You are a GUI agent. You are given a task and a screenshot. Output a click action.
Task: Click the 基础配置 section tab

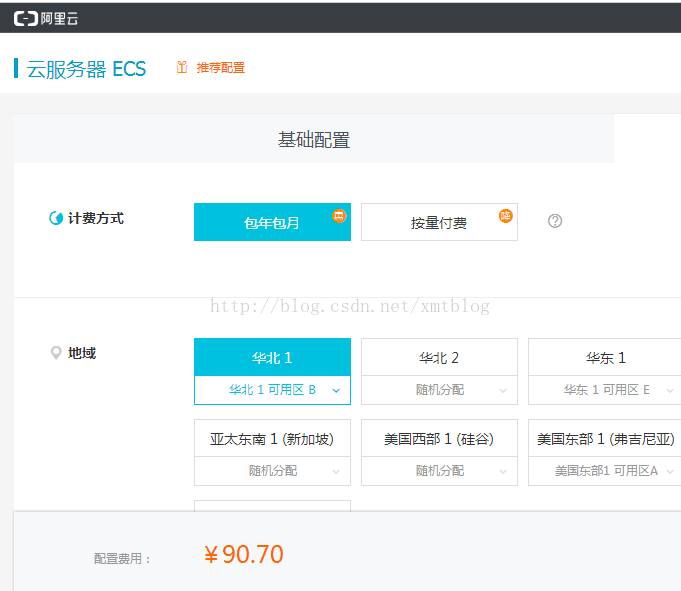pos(314,139)
